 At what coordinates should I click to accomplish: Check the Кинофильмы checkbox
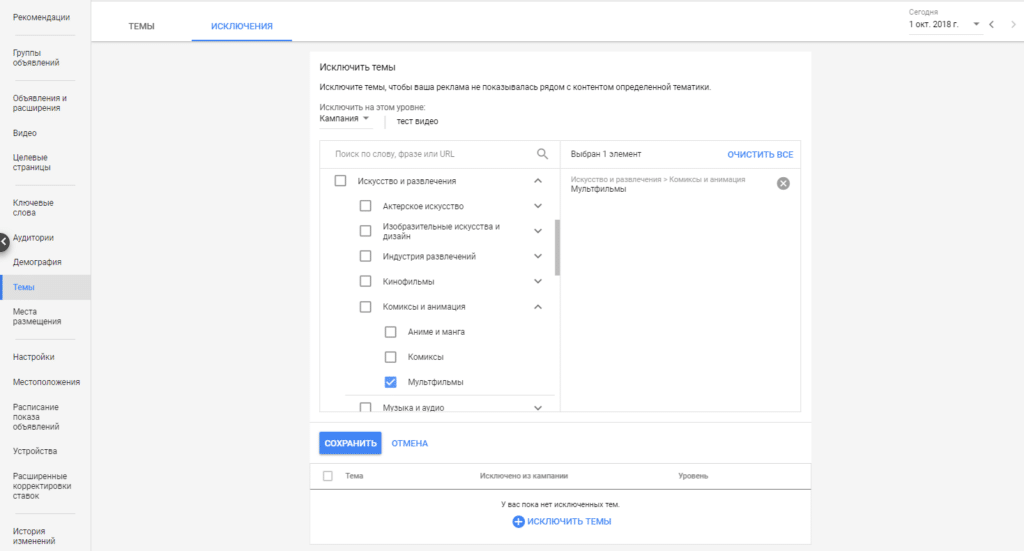coord(365,281)
